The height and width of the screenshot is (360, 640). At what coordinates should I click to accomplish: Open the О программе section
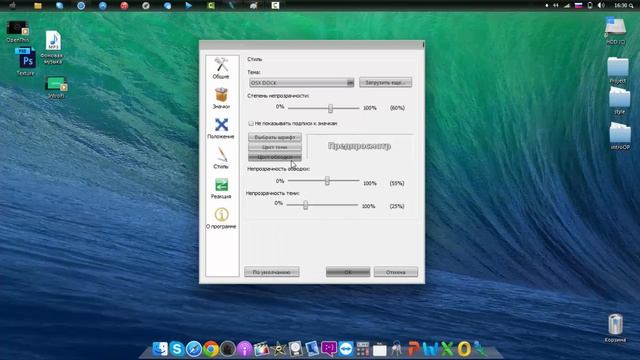click(221, 218)
